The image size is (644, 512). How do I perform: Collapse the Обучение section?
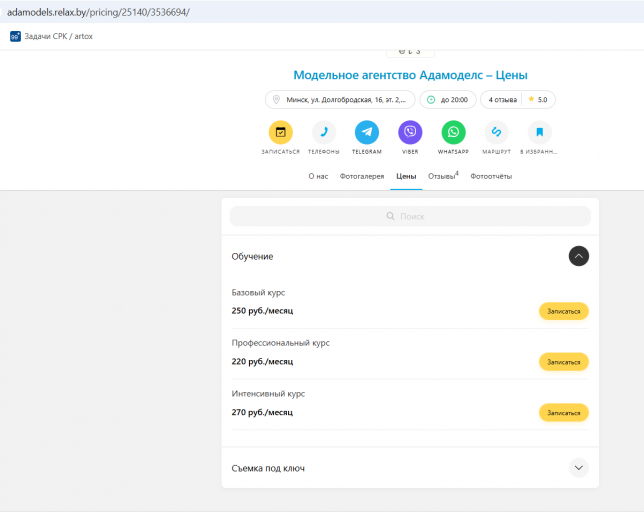point(579,256)
